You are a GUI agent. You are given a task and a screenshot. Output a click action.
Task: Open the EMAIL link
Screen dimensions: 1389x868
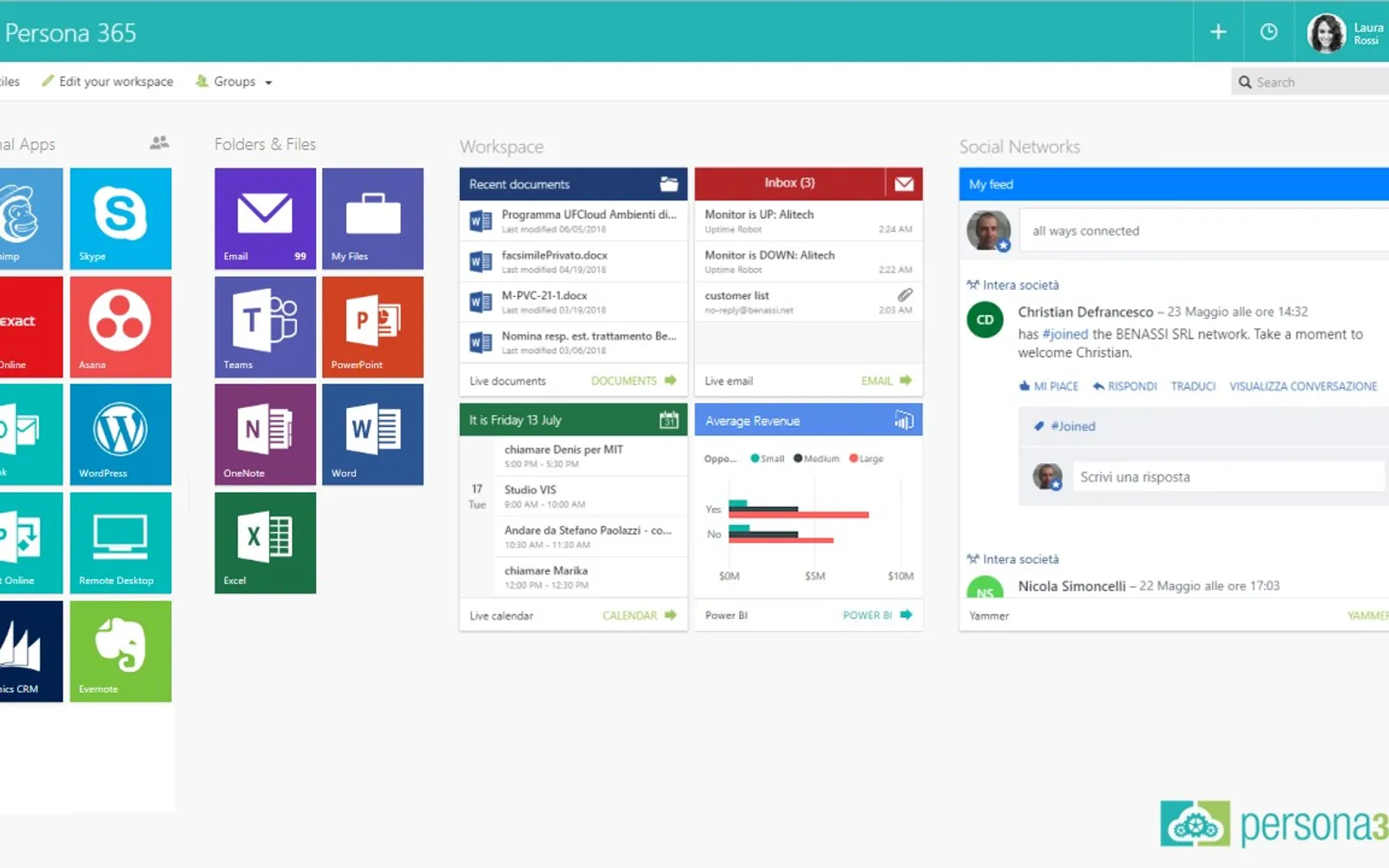[x=886, y=381]
